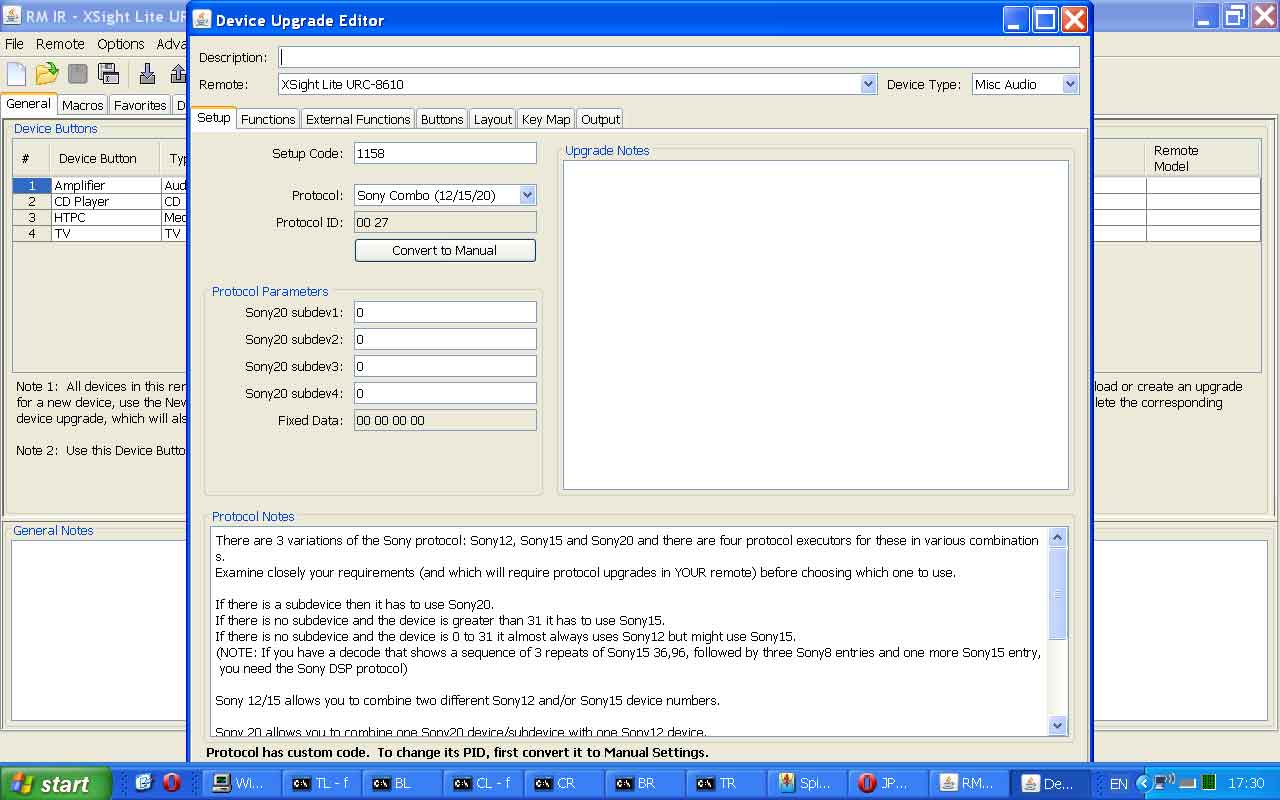Click the grayed-out Save disk icon
Image resolution: width=1280 pixels, height=800 pixels.
tap(78, 74)
